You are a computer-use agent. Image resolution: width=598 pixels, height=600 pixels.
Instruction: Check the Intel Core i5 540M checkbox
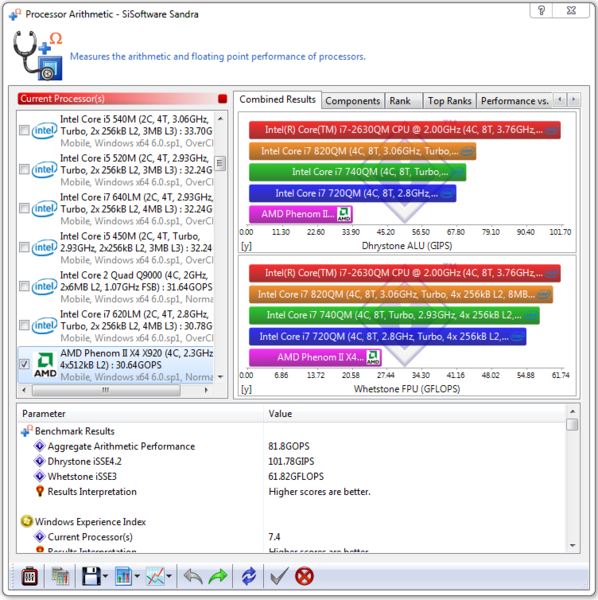(x=24, y=130)
